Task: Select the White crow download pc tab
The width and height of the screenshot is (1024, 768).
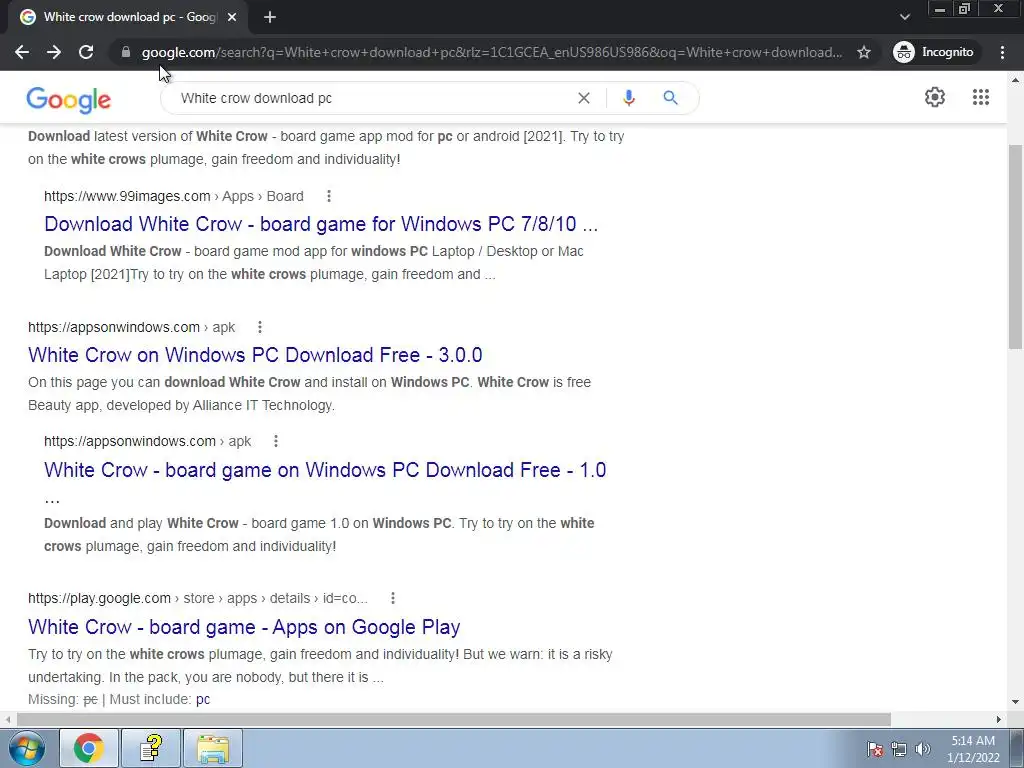Action: [x=129, y=17]
